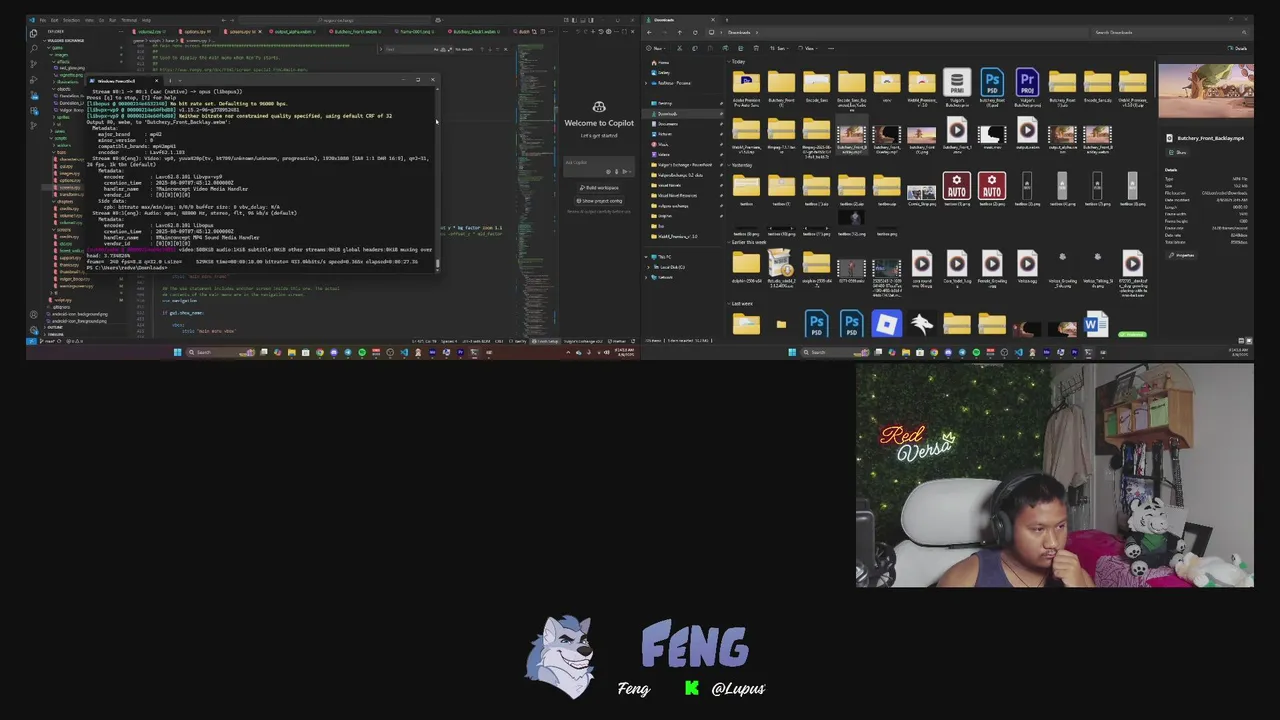Click the Back arrow in File Explorer
The width and height of the screenshot is (1280, 720).
point(649,32)
